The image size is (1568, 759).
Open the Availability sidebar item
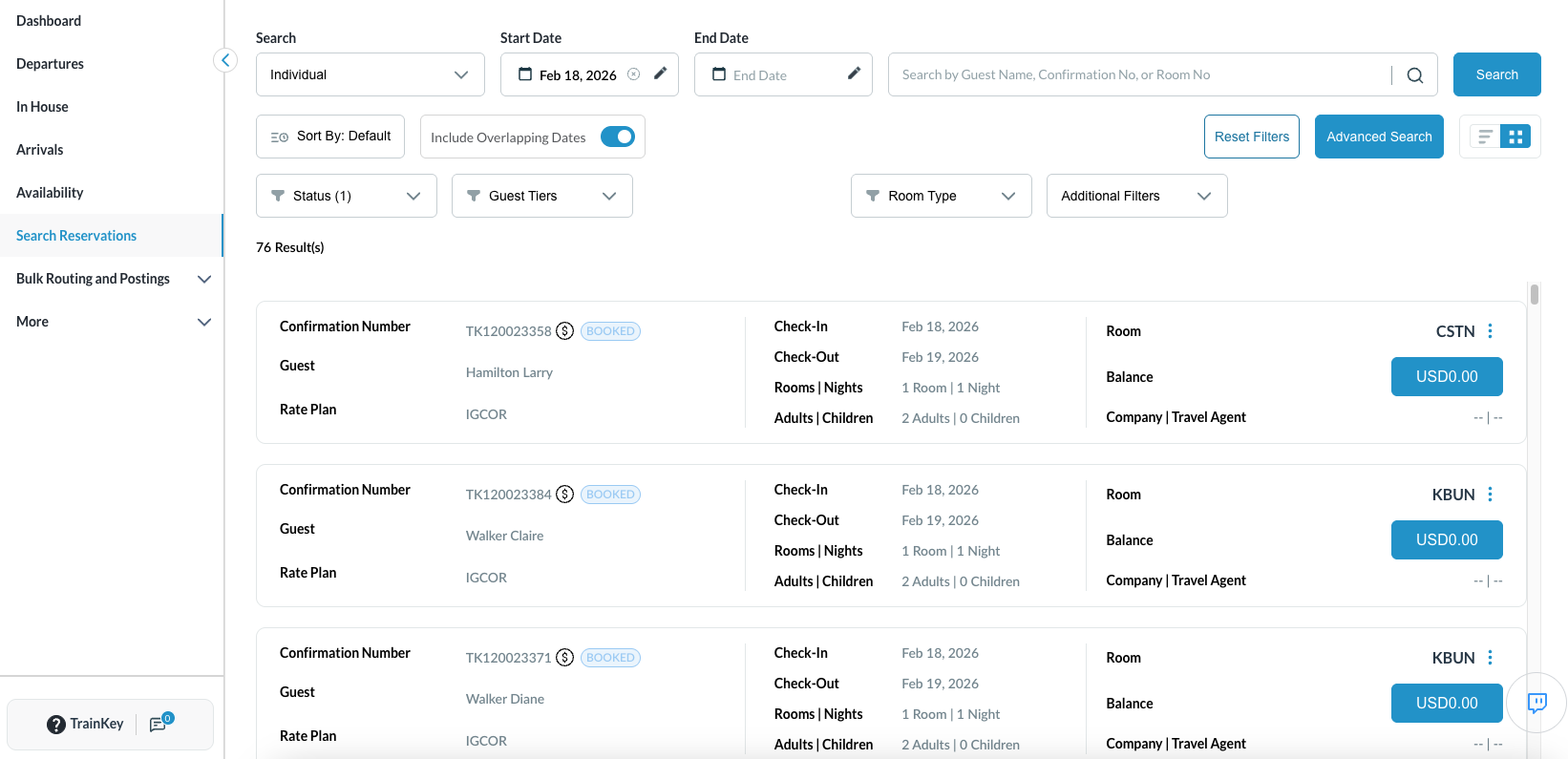tap(50, 193)
